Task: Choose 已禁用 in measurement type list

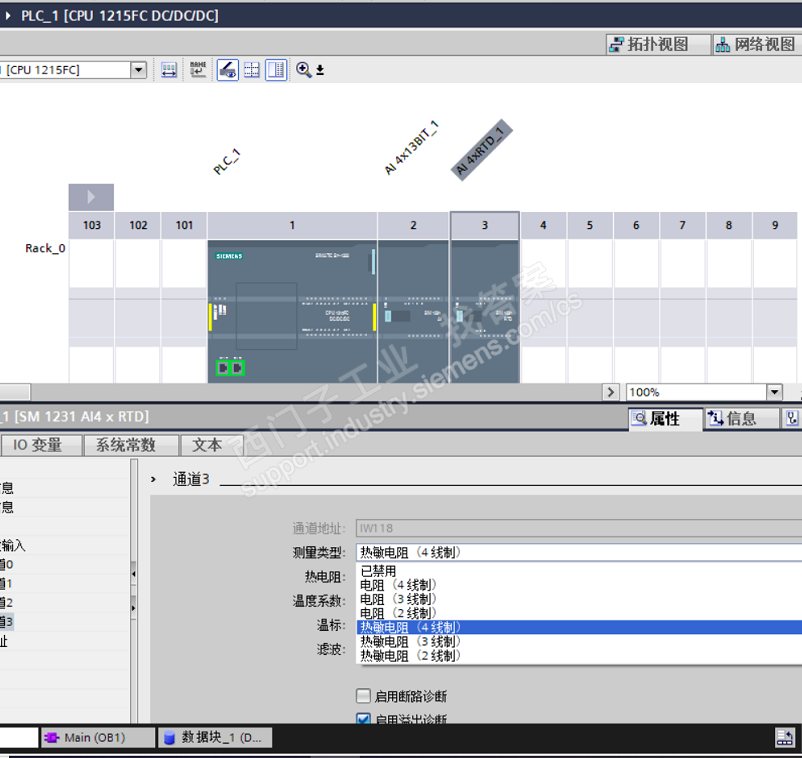Action: point(579,571)
